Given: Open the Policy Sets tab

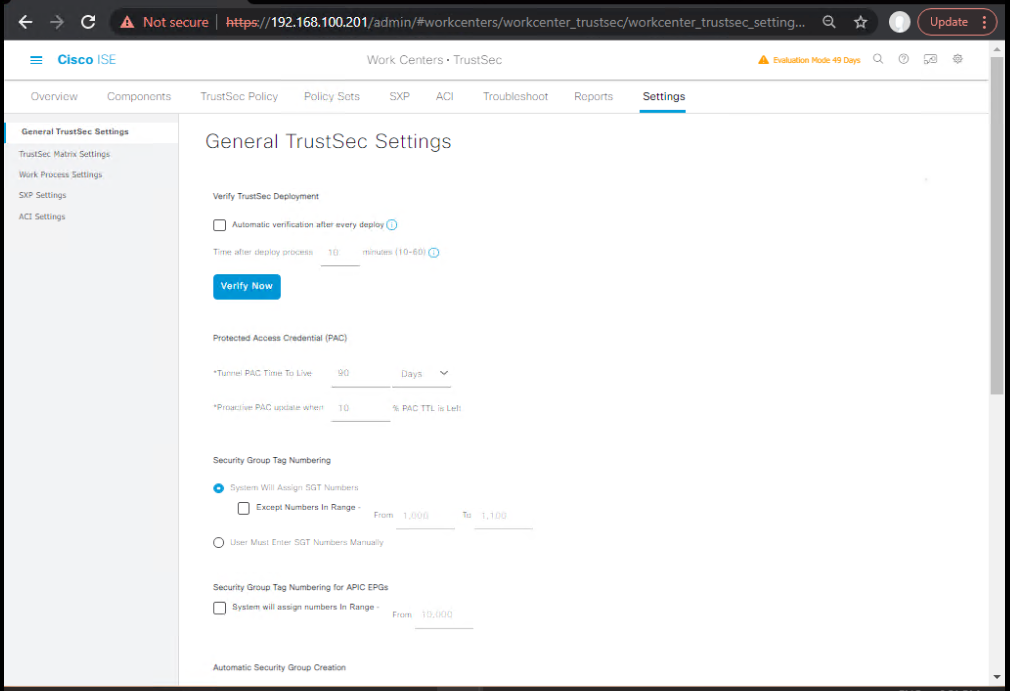Looking at the screenshot, I should [x=332, y=97].
